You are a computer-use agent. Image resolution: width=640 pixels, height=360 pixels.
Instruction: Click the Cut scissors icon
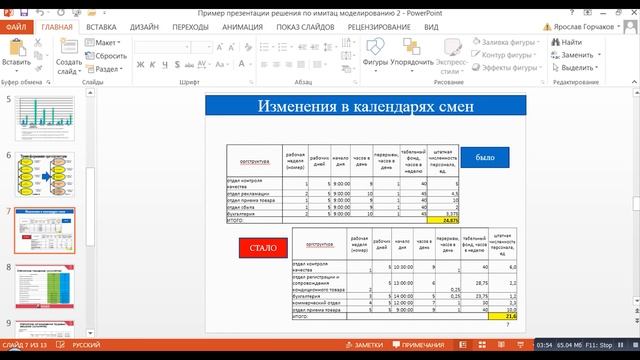tap(38, 42)
